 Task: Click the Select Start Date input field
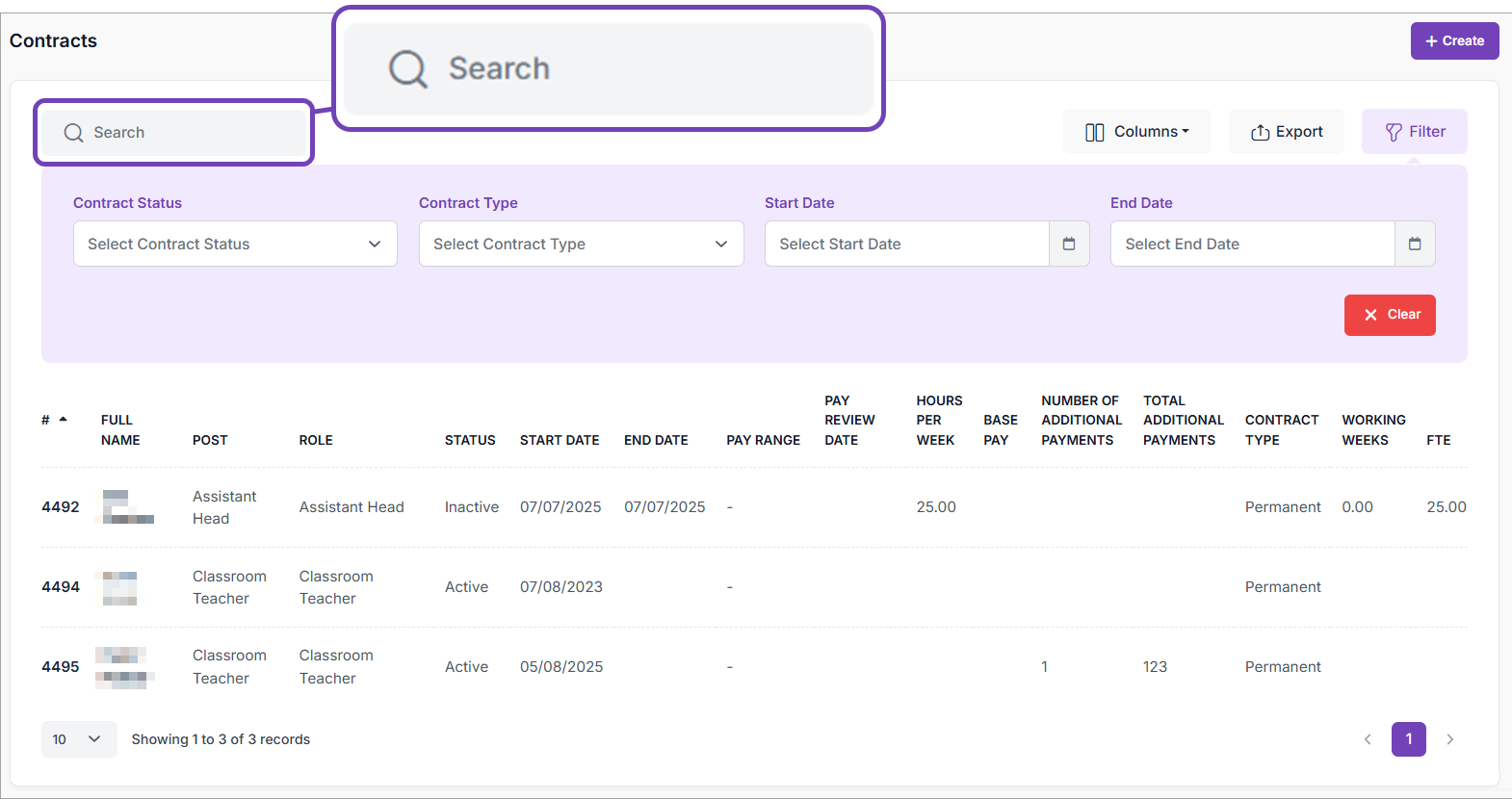906,244
